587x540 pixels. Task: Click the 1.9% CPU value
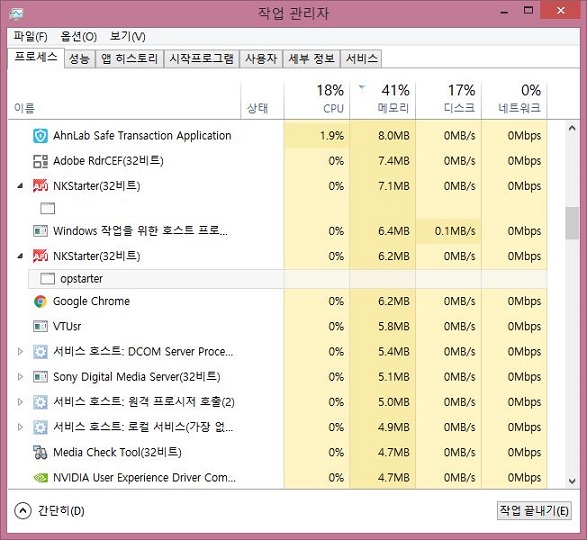pyautogui.click(x=332, y=136)
